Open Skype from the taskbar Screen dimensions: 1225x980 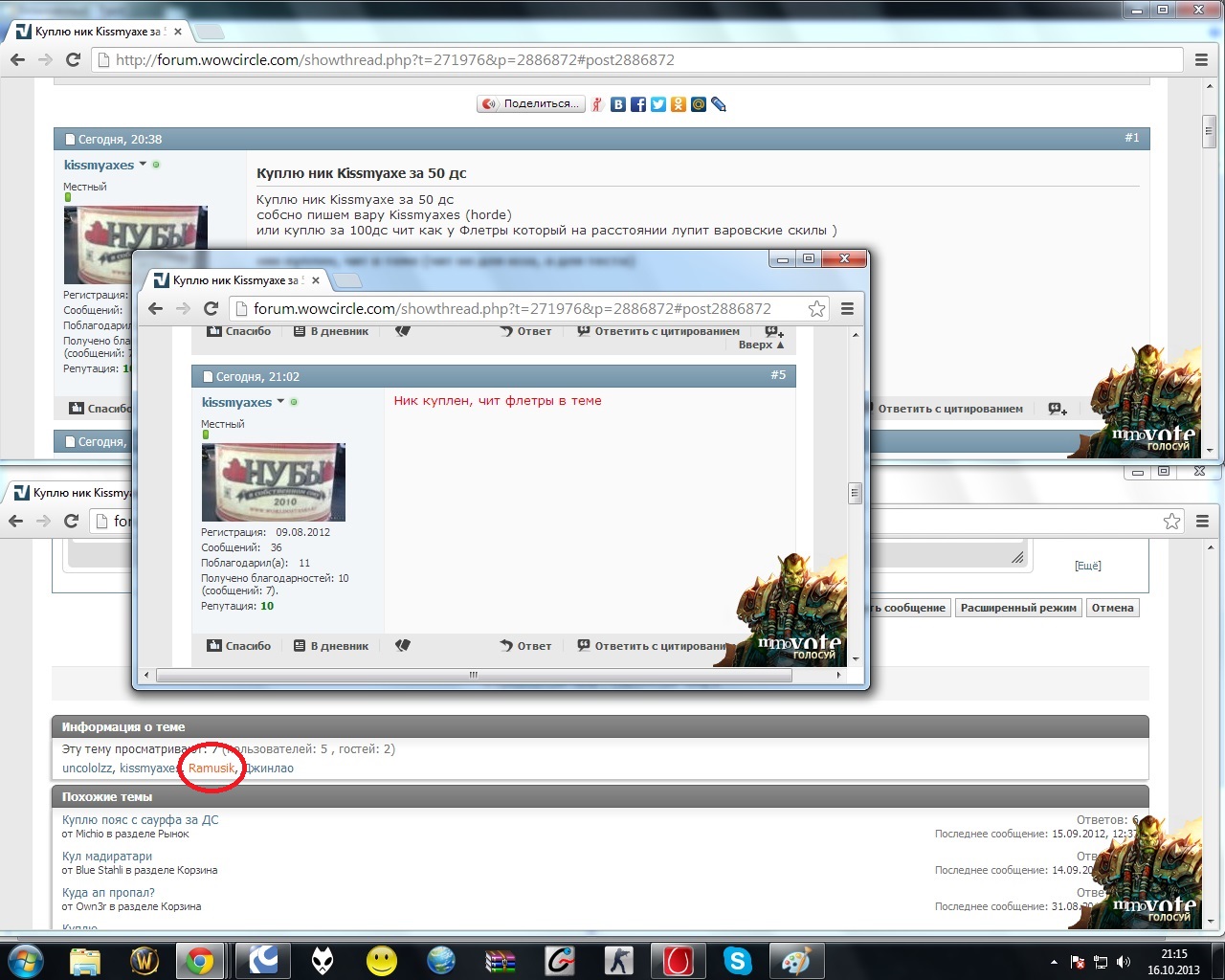pyautogui.click(x=737, y=960)
